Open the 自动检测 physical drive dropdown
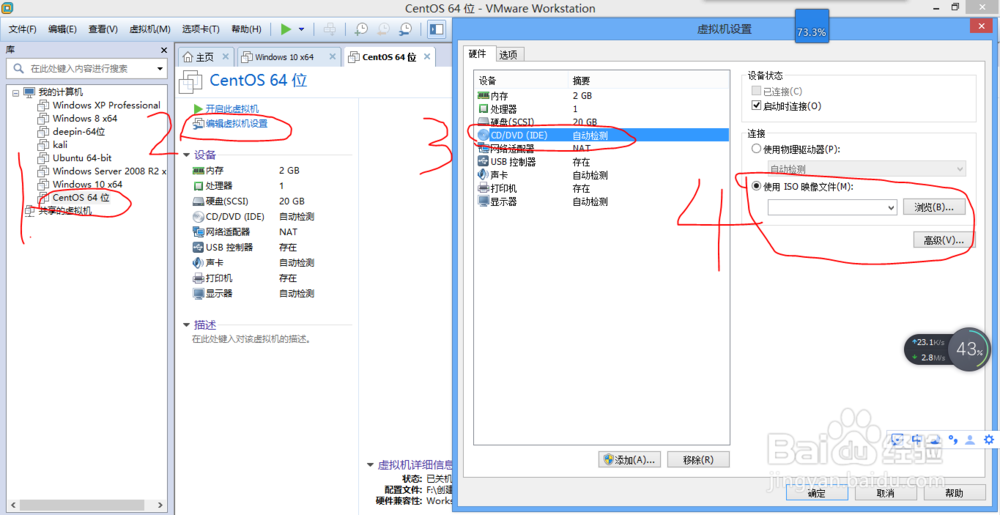Viewport: 1000px width, 515px height. point(866,169)
